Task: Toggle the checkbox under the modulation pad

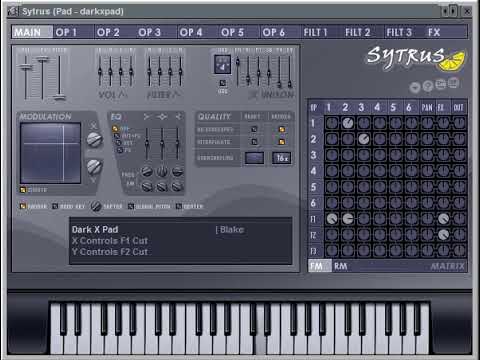Action: pyautogui.click(x=23, y=190)
